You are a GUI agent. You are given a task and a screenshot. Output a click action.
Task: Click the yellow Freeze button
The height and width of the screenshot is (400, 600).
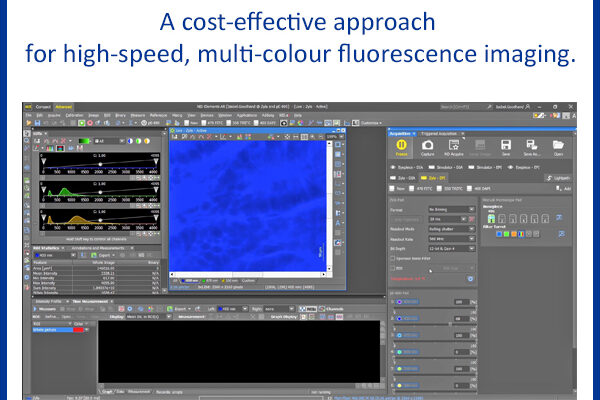click(401, 147)
